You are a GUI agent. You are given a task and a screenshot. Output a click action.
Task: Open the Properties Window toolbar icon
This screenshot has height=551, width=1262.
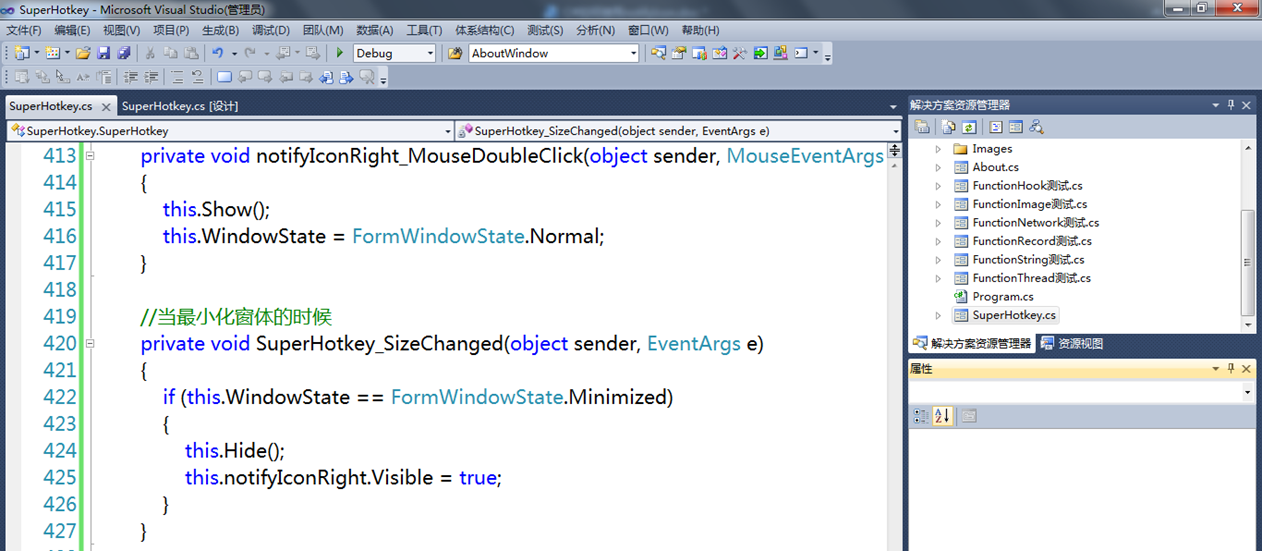pyautogui.click(x=679, y=53)
